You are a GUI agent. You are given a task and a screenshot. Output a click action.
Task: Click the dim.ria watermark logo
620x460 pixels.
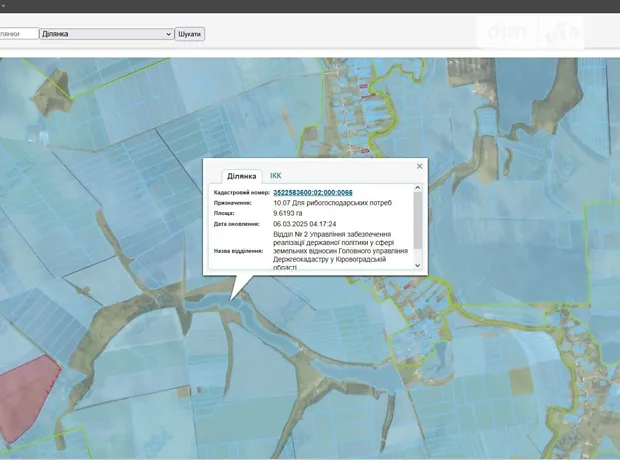pos(531,33)
